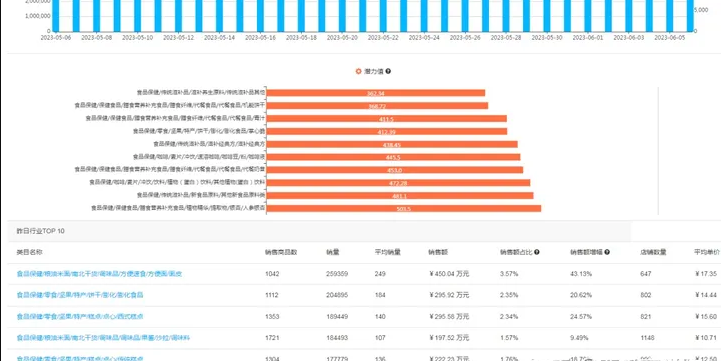Click the 销售商品数 column header

tap(281, 252)
